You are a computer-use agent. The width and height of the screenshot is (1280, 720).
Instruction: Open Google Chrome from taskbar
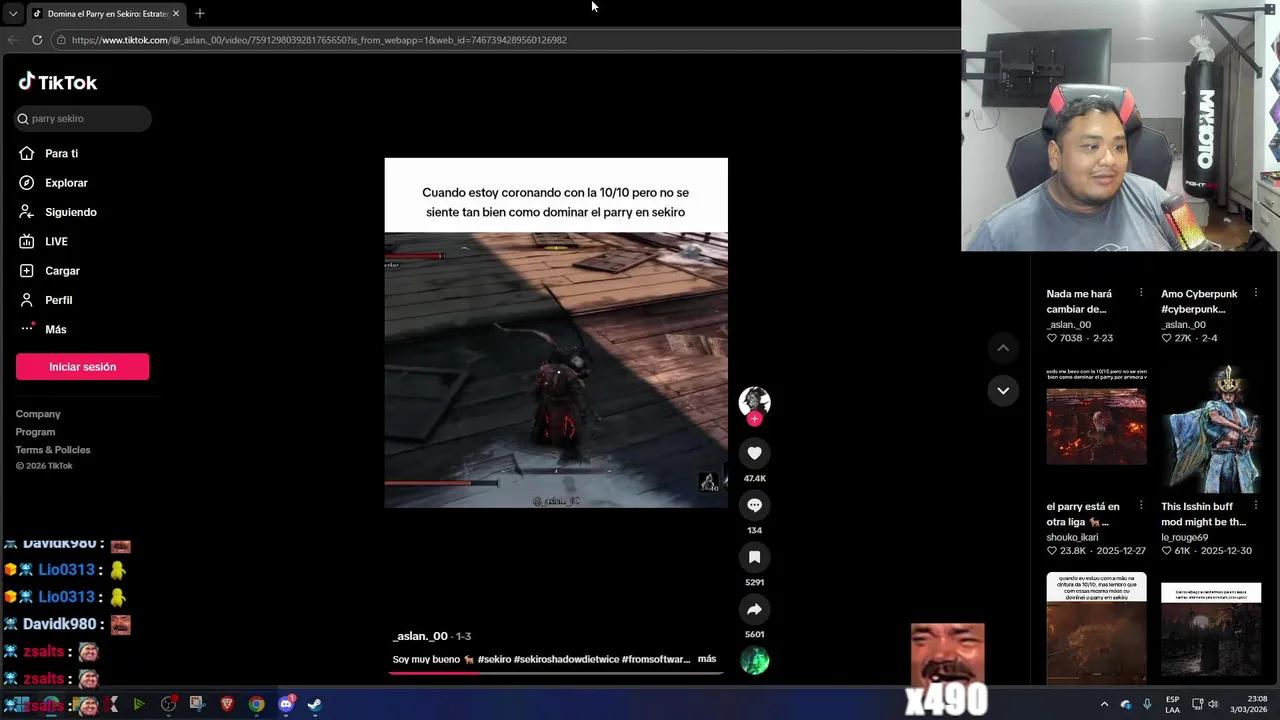(x=257, y=704)
